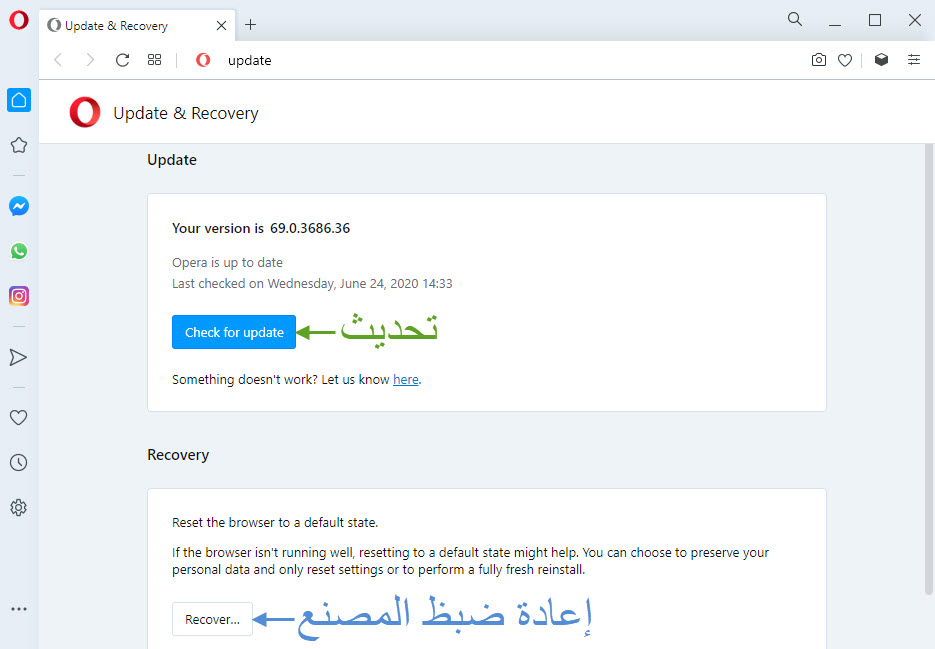Image resolution: width=935 pixels, height=649 pixels.
Task: Click the Opera is up to date text
Action: coord(227,262)
